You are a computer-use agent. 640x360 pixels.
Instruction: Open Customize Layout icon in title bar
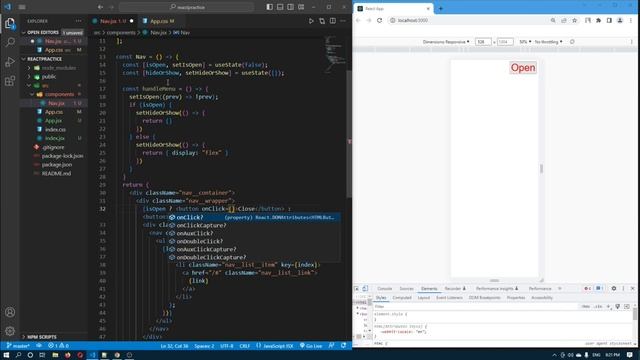(x=301, y=7)
